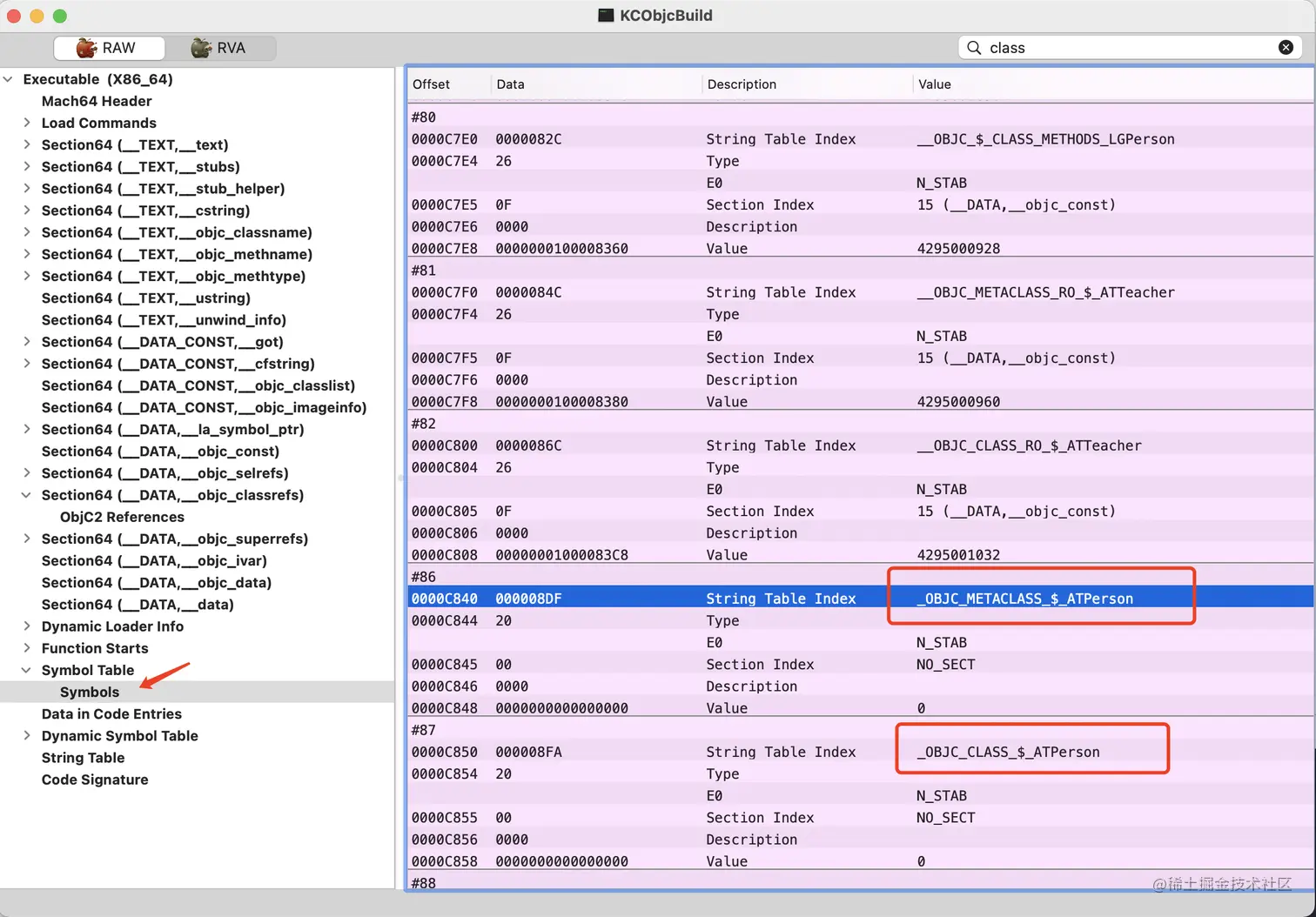Expand Section64 (__TEXT,__text) chevron
1316x917 pixels.
tap(26, 144)
